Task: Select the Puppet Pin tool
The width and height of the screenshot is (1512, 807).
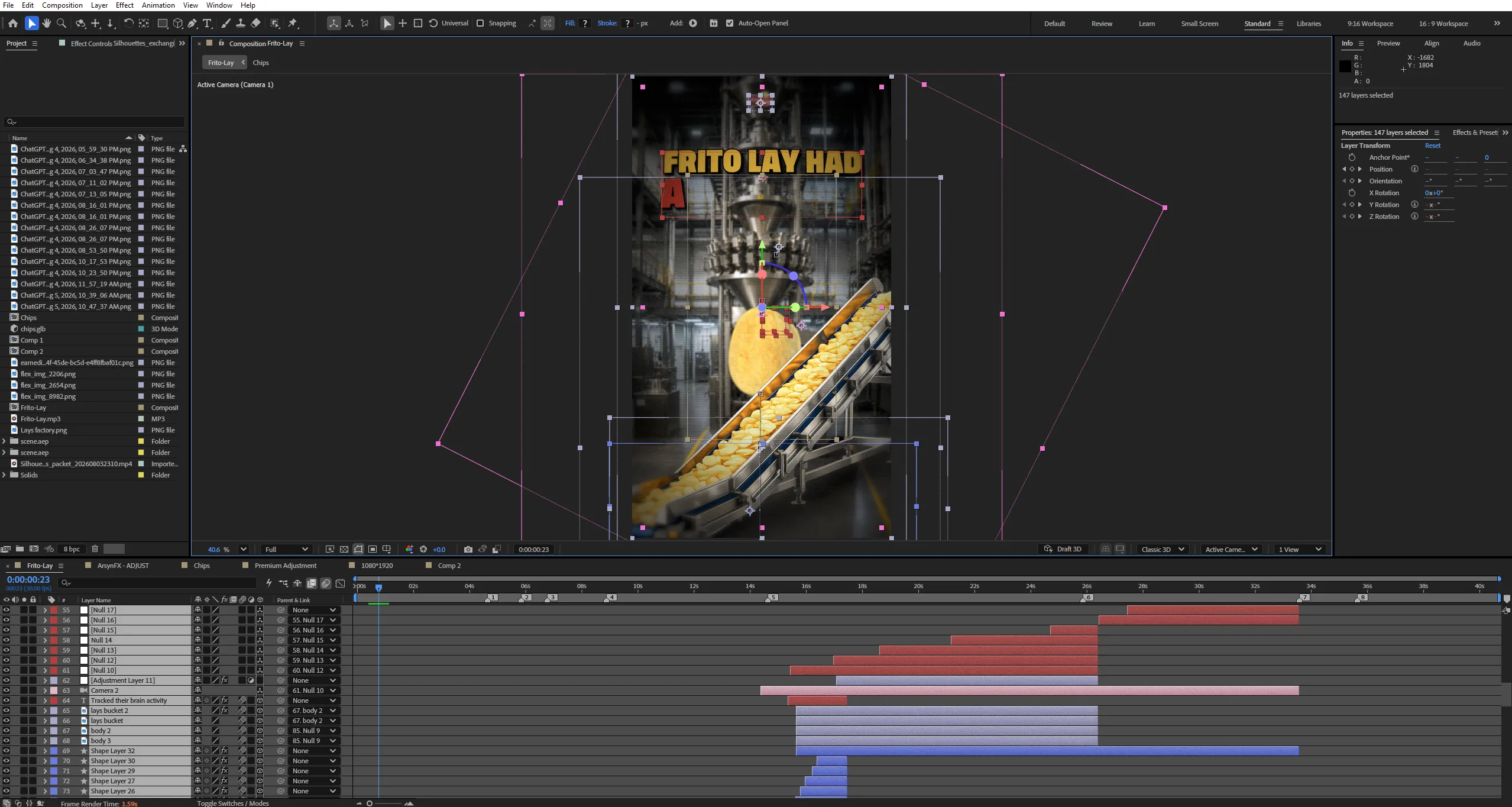Action: pos(293,23)
